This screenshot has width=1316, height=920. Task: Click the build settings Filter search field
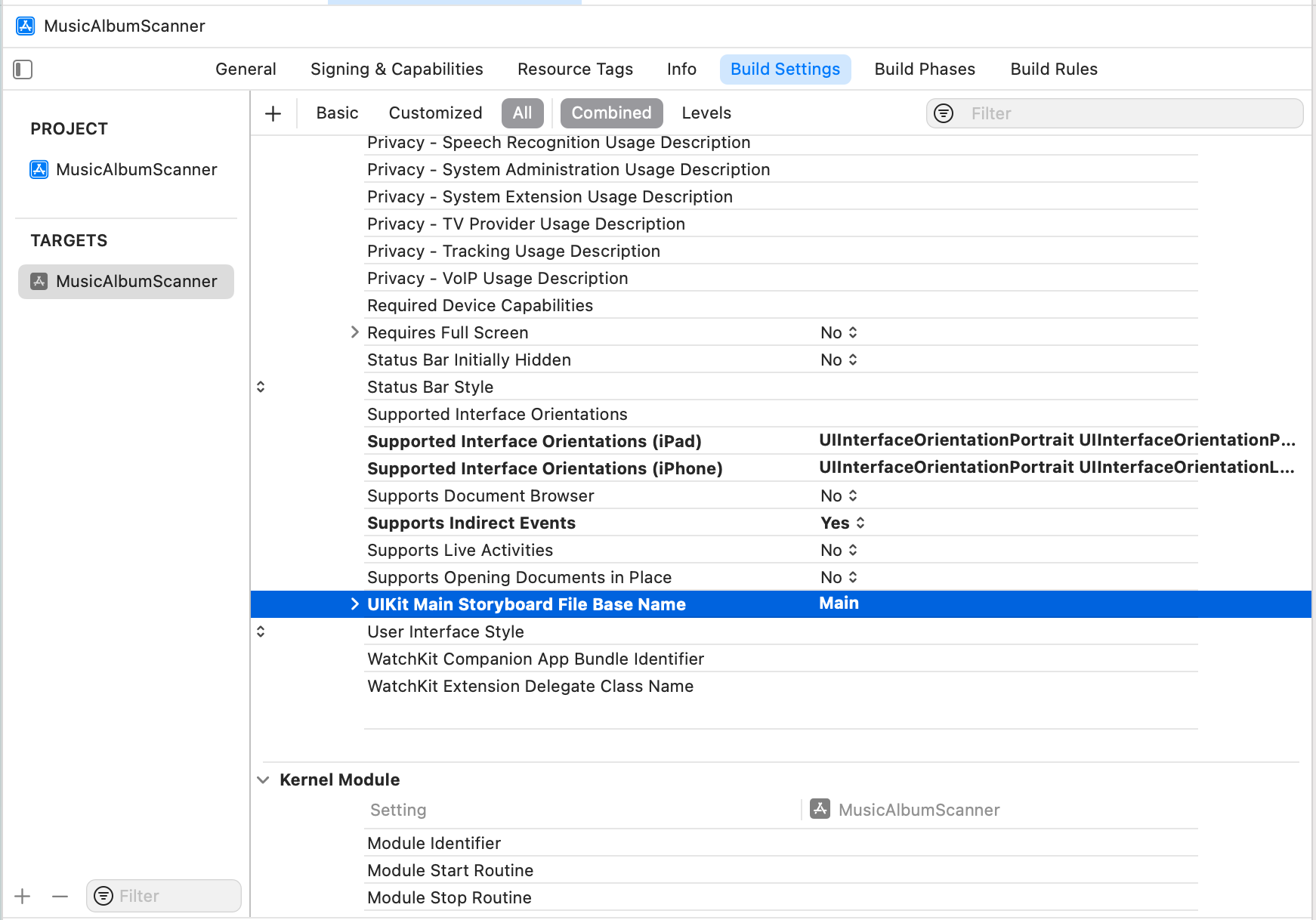point(1114,113)
